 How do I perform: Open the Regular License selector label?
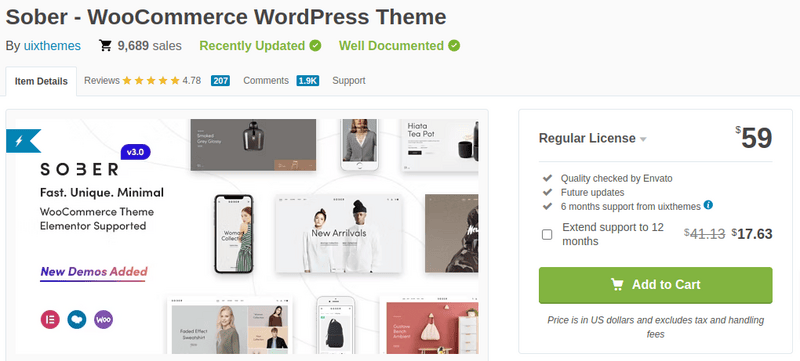tap(587, 138)
